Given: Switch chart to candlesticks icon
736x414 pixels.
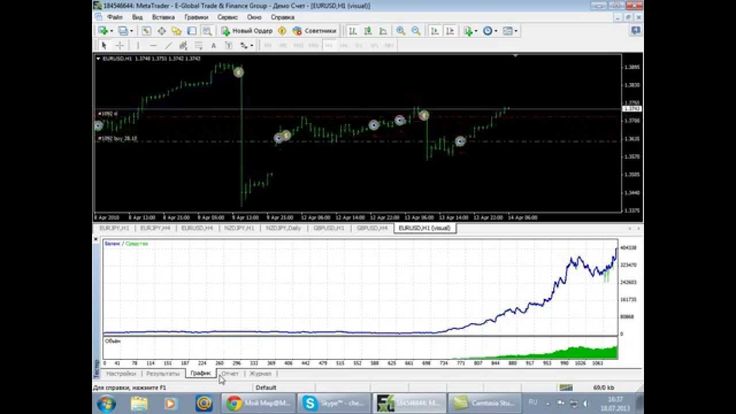Looking at the screenshot, I should (x=368, y=31).
